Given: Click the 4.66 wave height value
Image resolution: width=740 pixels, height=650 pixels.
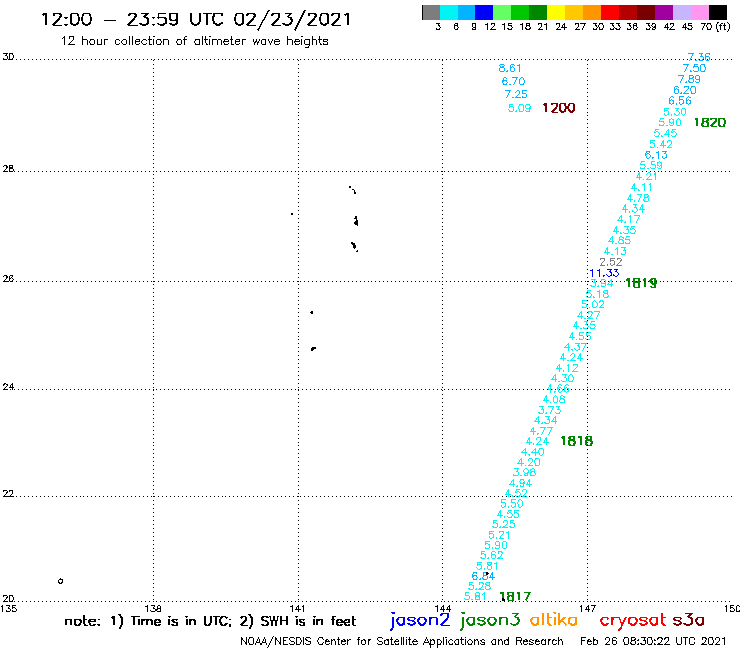Looking at the screenshot, I should tap(558, 389).
